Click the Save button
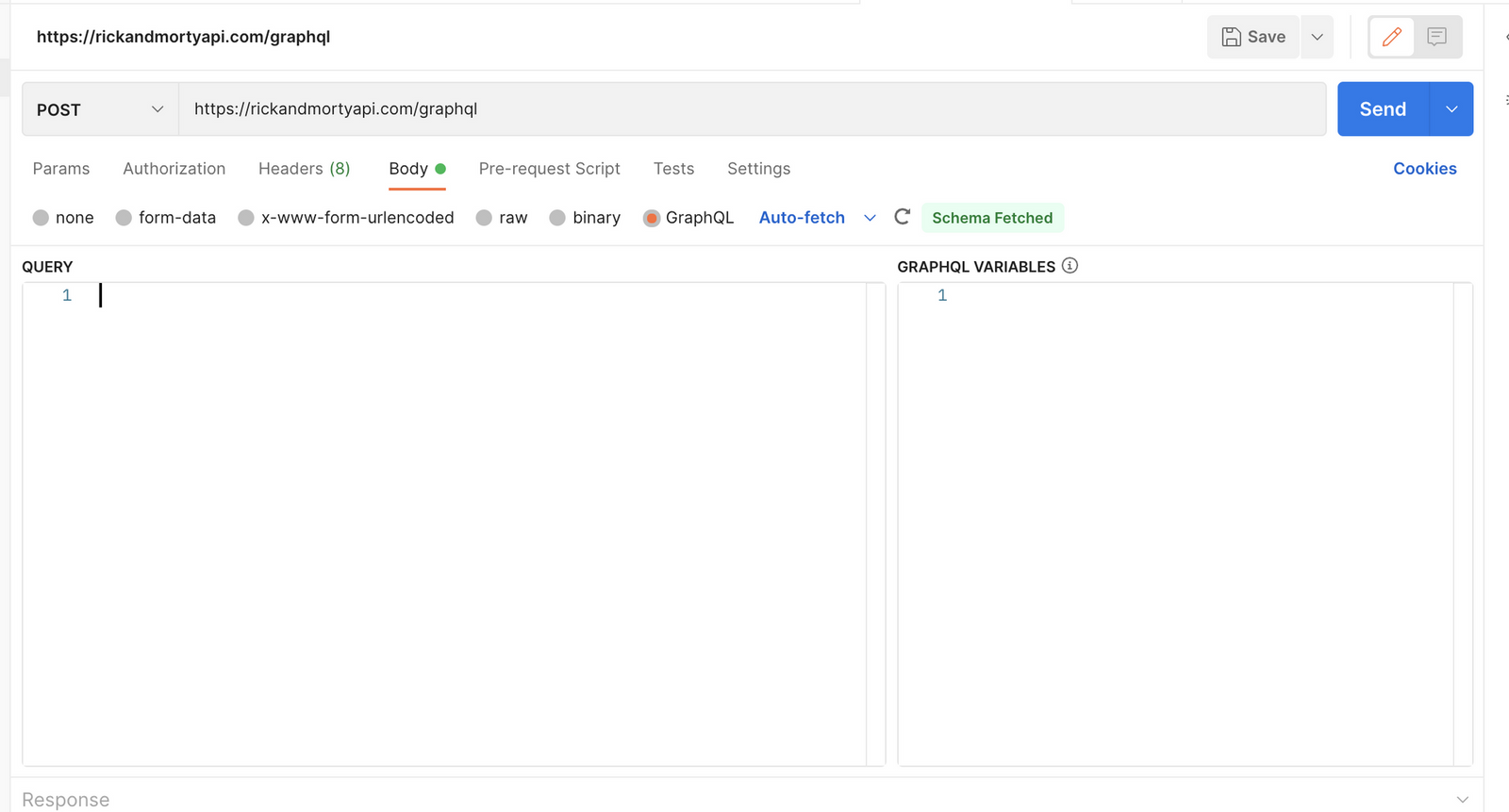Image resolution: width=1509 pixels, height=812 pixels. coord(1253,37)
